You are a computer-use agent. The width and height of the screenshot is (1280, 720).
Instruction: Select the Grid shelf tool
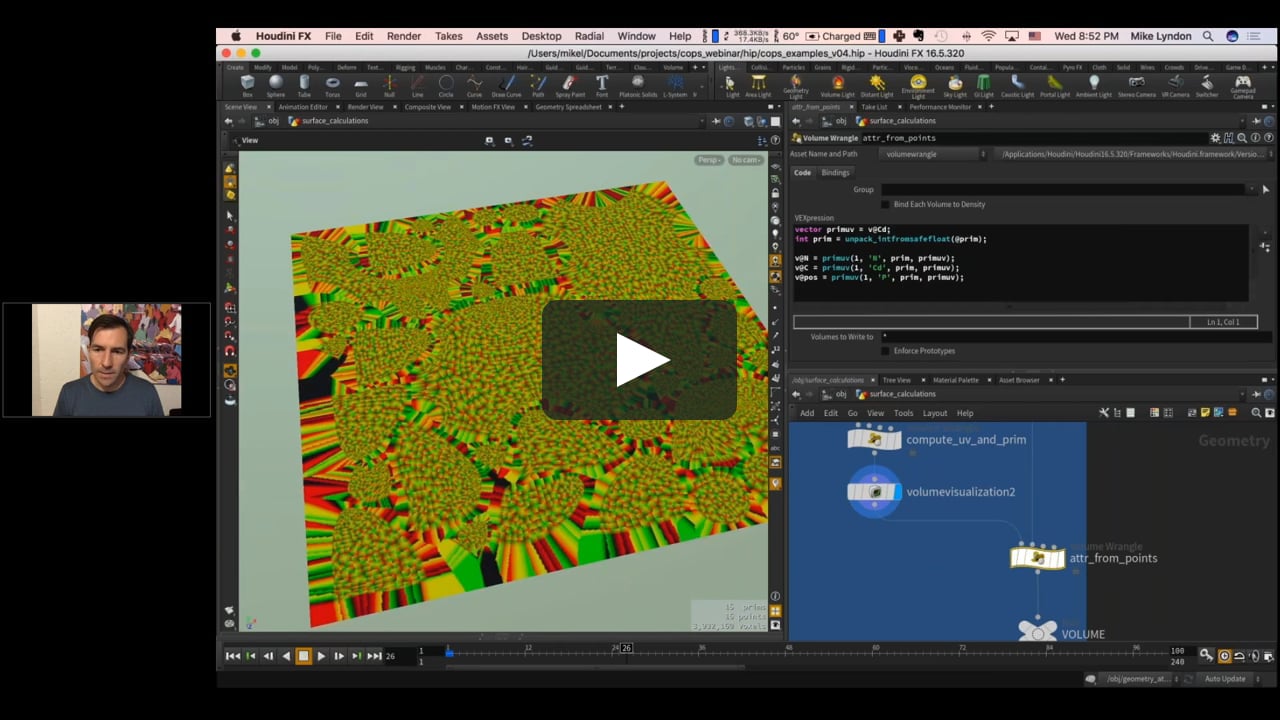(361, 86)
